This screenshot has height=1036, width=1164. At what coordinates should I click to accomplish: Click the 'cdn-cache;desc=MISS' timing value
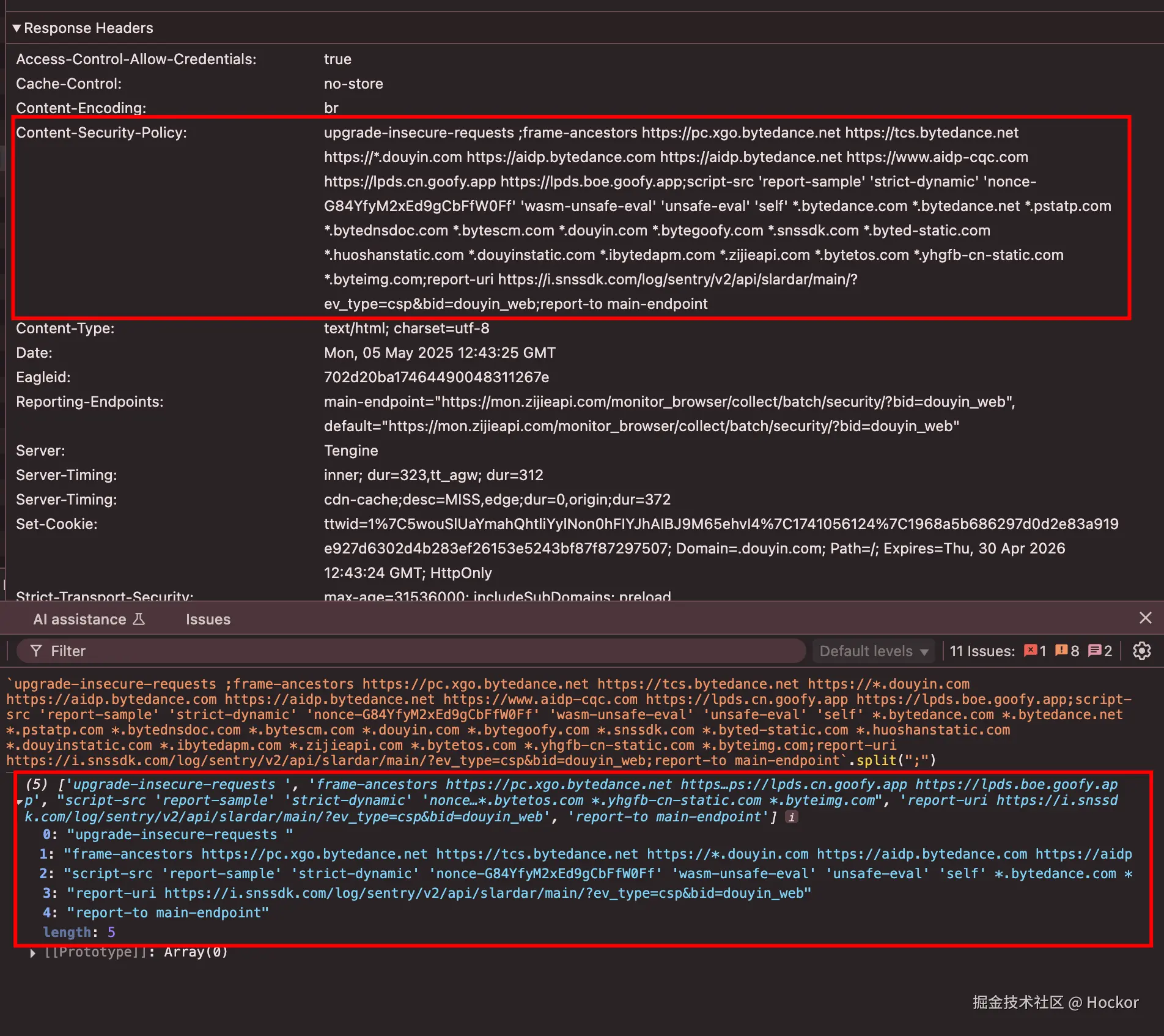pos(497,500)
